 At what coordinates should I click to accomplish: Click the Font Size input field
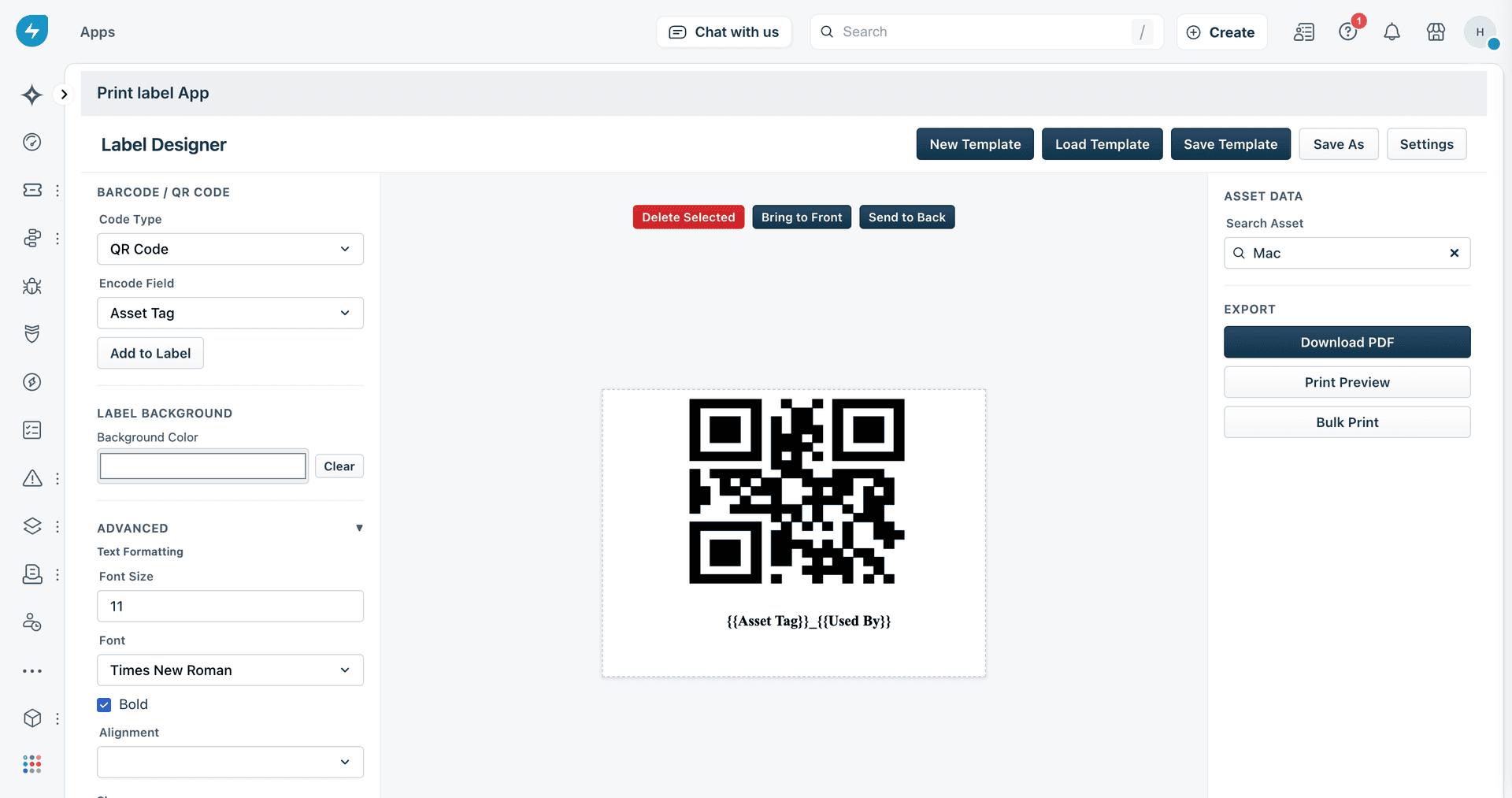(230, 607)
